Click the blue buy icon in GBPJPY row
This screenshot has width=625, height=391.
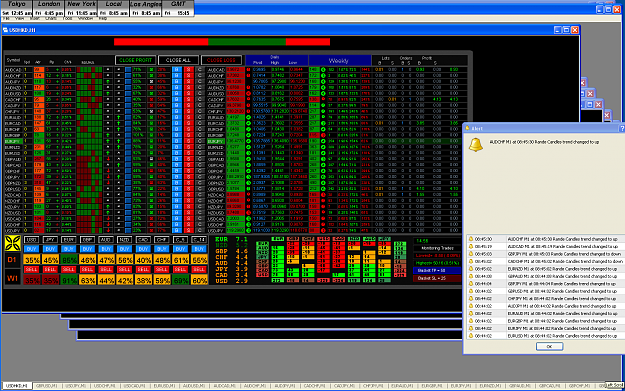pos(177,177)
